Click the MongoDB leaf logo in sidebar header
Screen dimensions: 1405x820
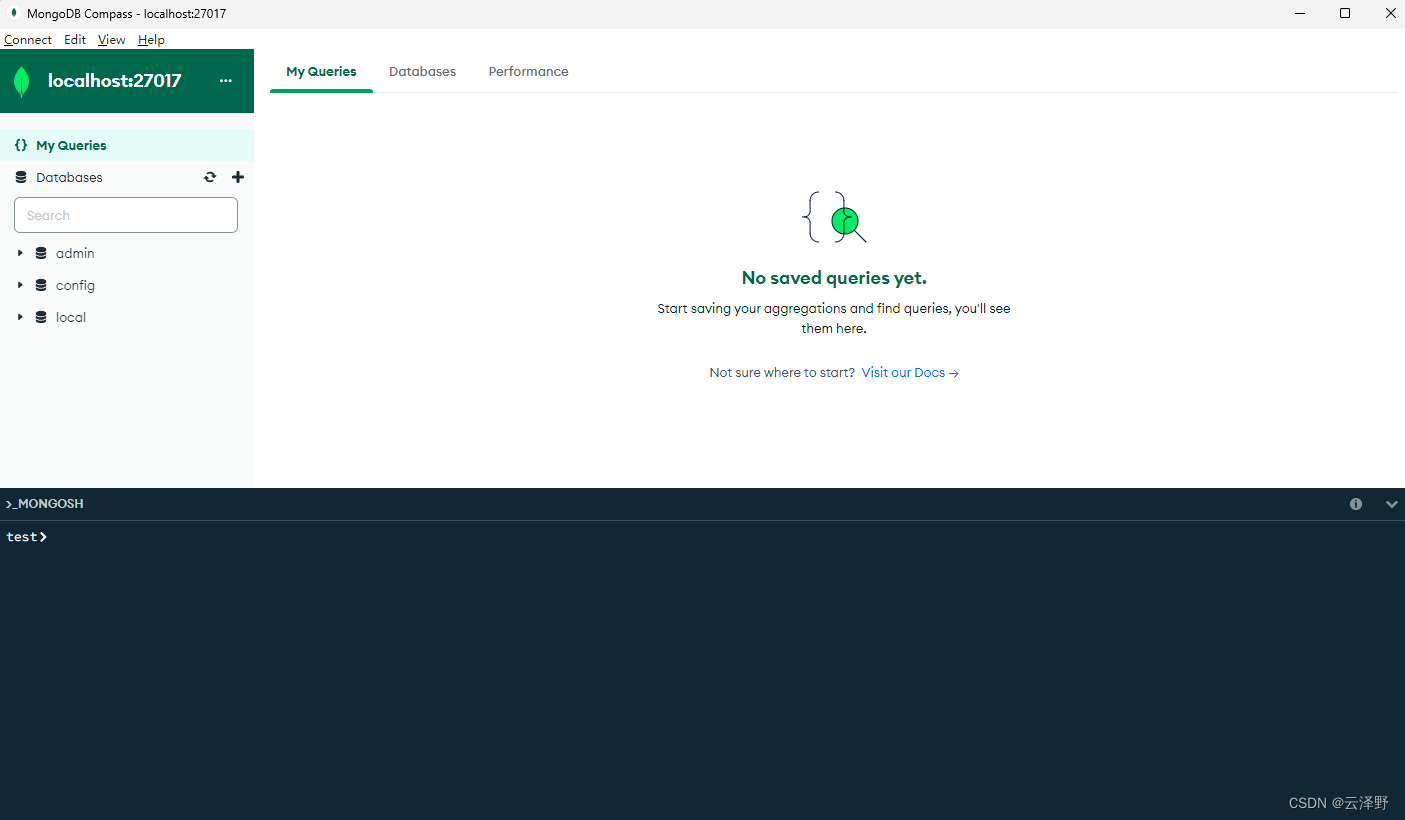click(x=22, y=81)
